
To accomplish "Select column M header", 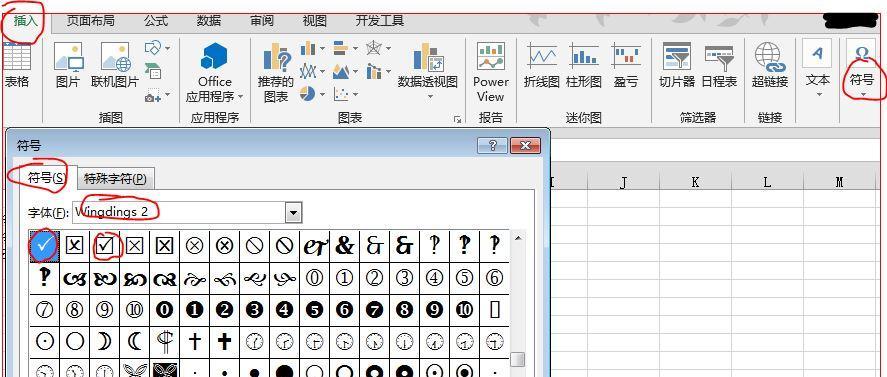I will 839,181.
